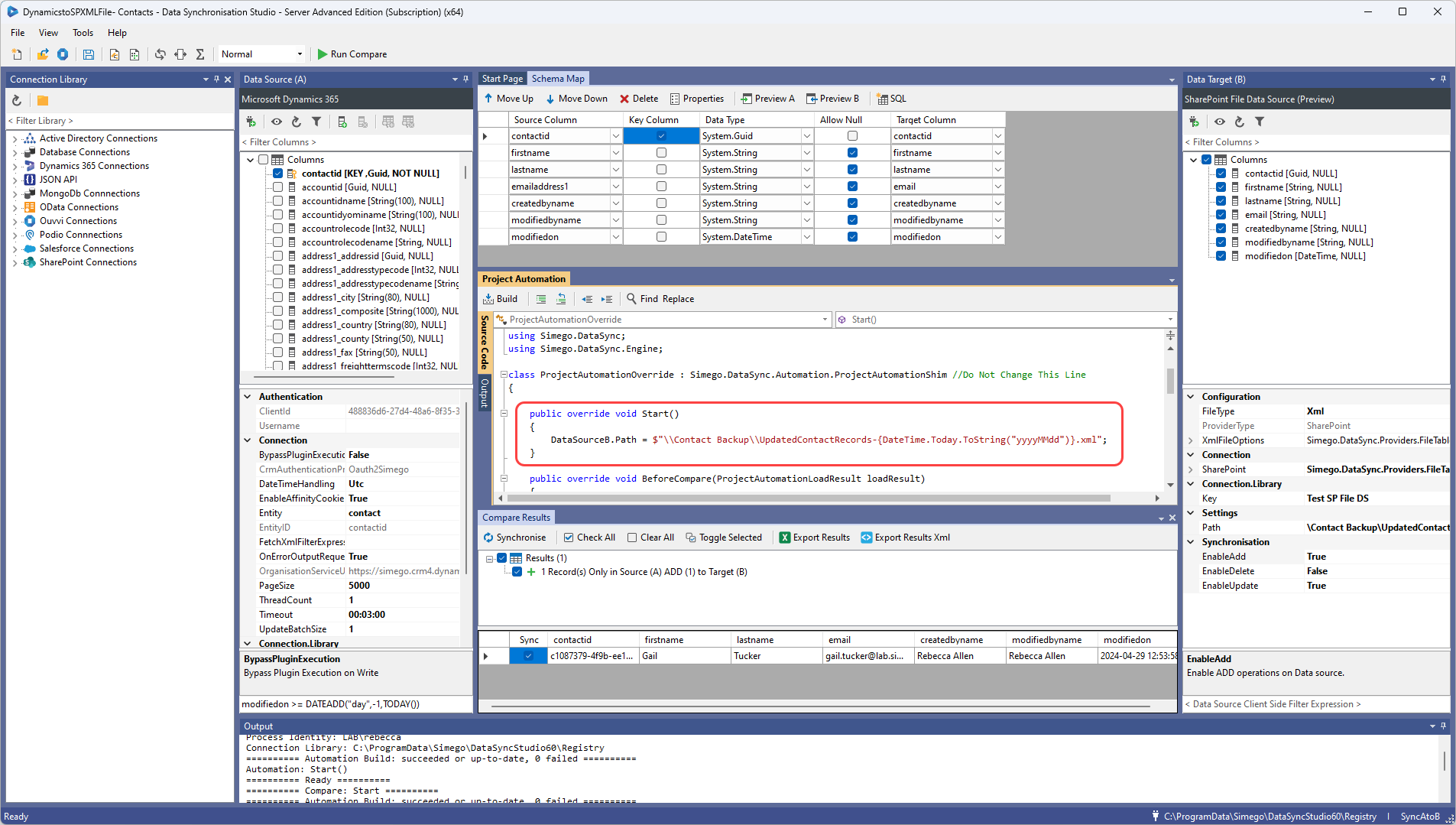
Task: Click the Sigma icon in main toolbar
Action: pyautogui.click(x=200, y=54)
